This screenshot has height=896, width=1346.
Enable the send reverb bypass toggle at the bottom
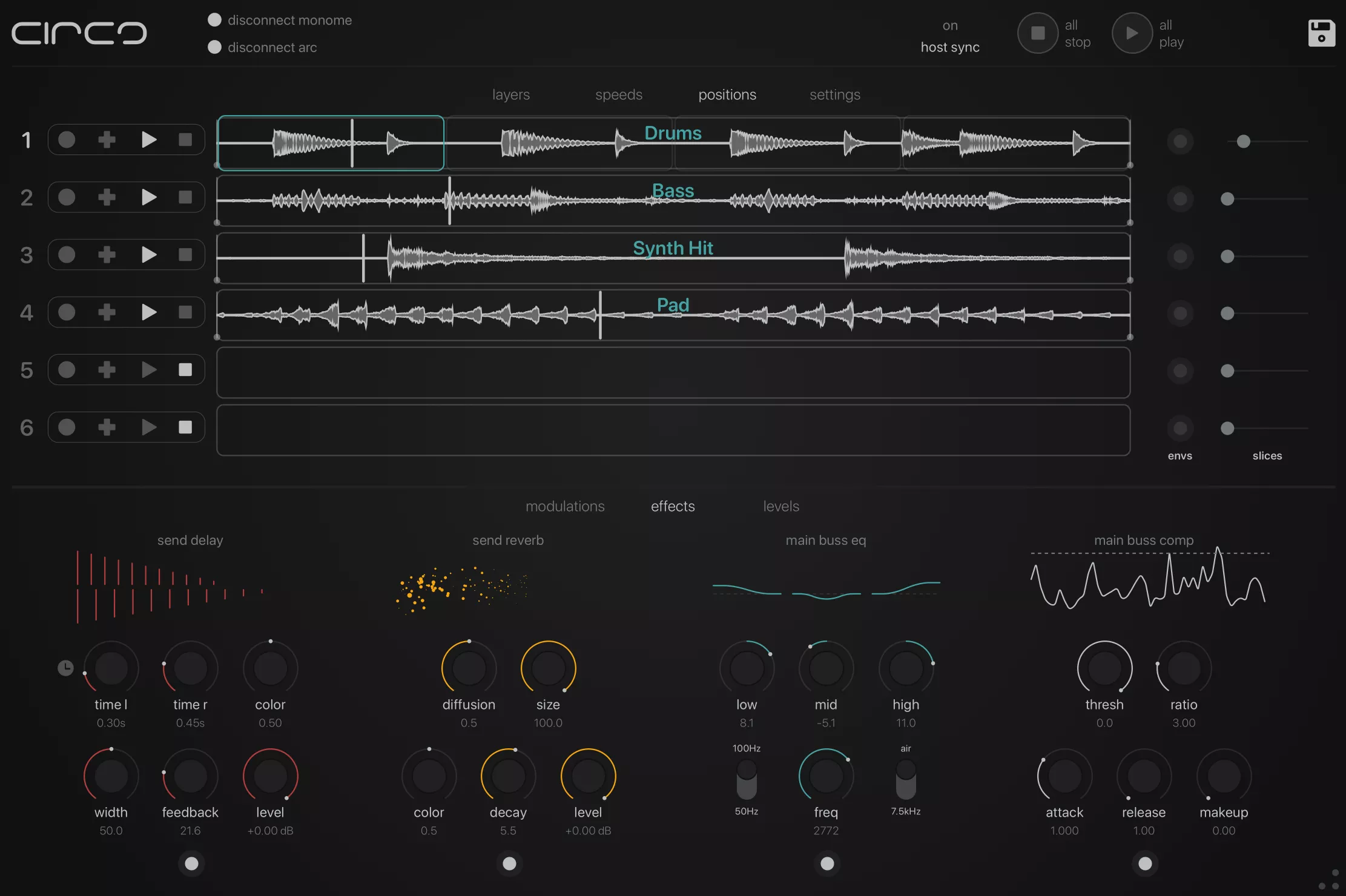coord(509,863)
